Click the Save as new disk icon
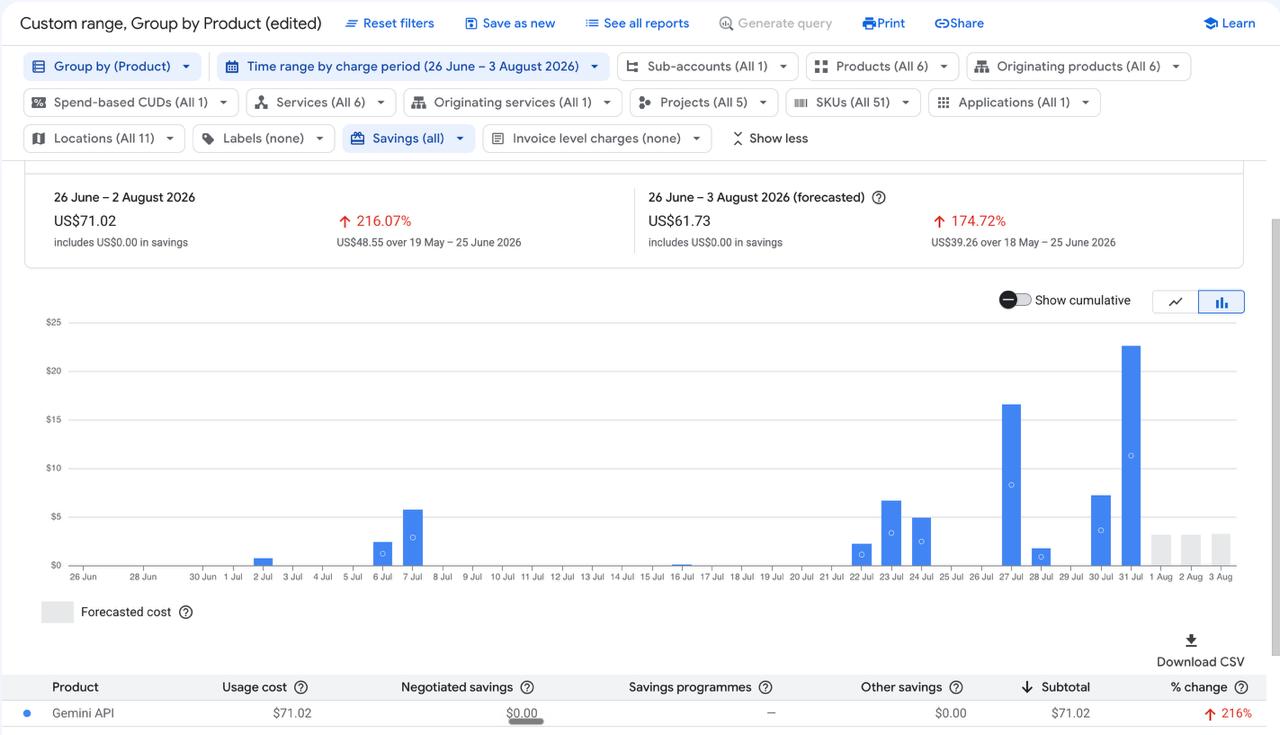Image resolution: width=1280 pixels, height=735 pixels. (x=471, y=23)
